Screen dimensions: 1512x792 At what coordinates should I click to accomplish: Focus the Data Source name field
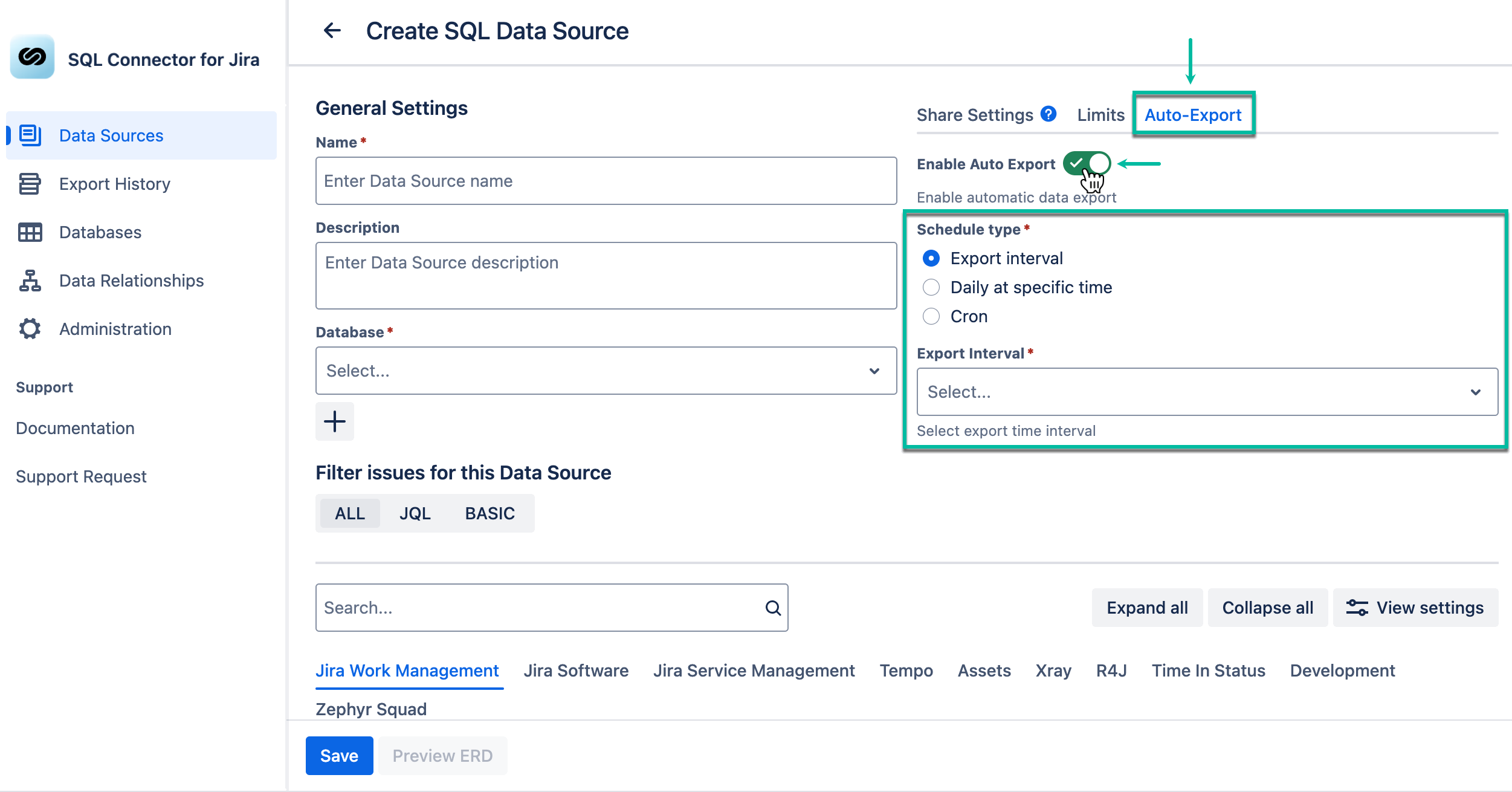click(606, 181)
